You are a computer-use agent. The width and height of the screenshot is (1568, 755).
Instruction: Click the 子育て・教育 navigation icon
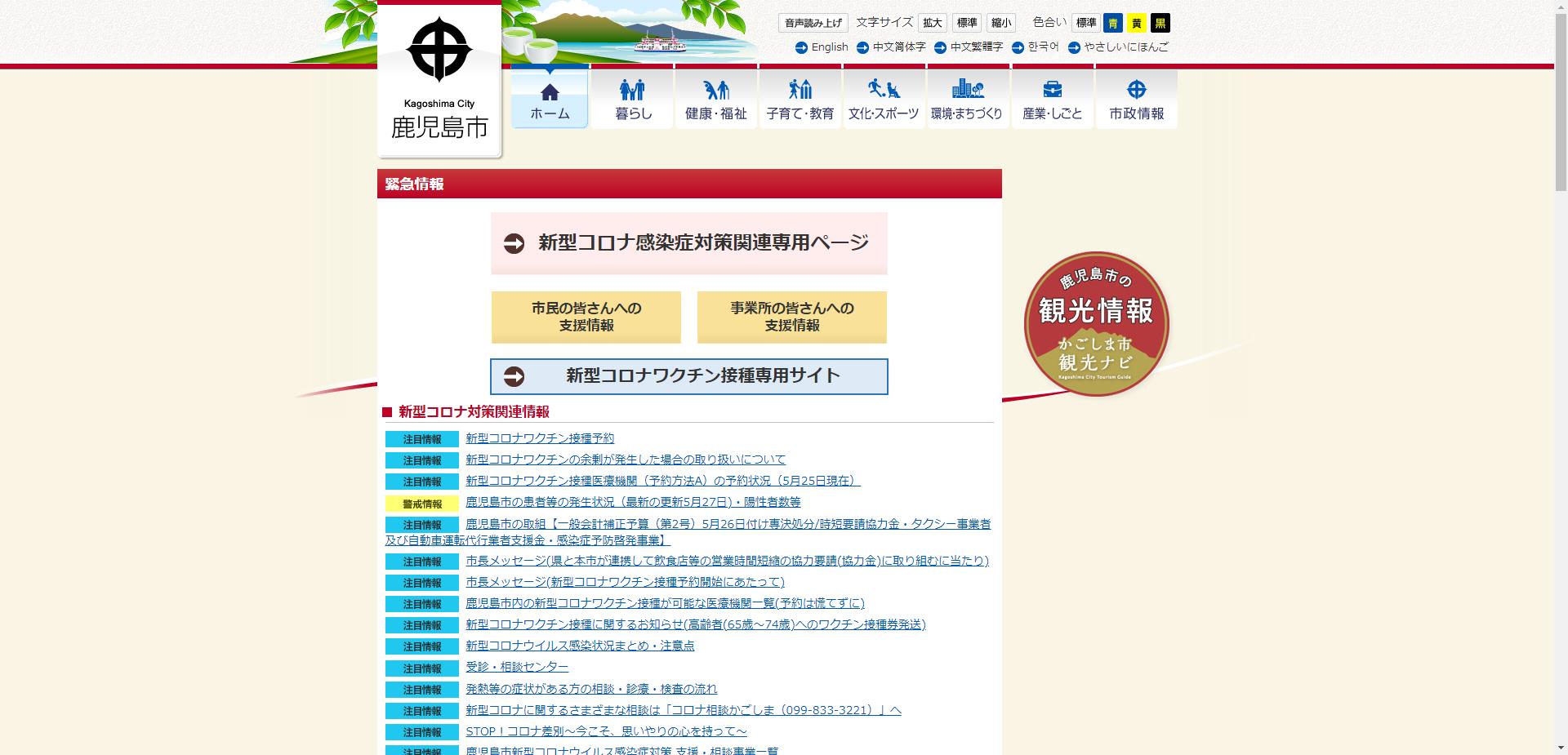(x=800, y=97)
